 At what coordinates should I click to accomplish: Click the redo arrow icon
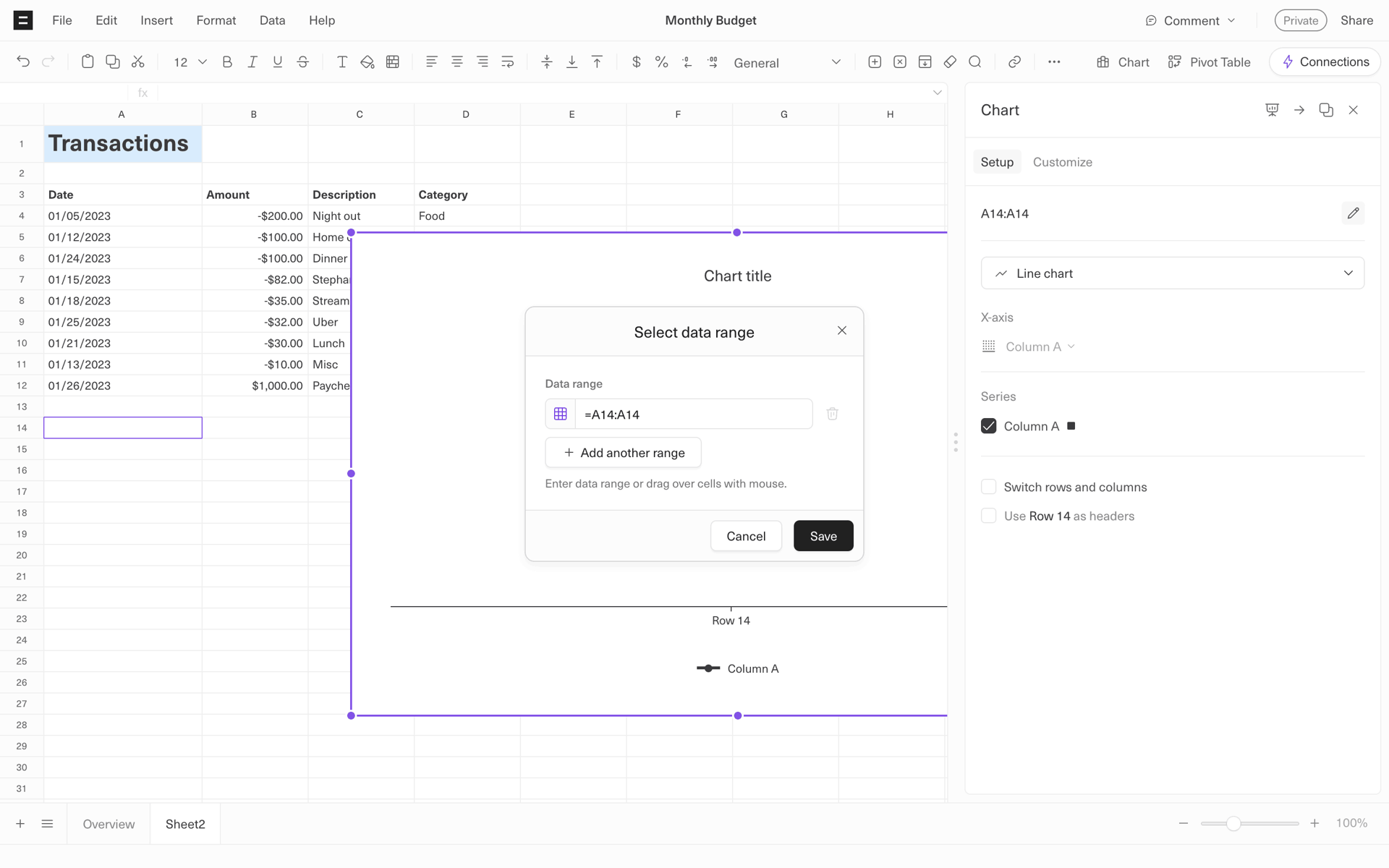click(48, 62)
